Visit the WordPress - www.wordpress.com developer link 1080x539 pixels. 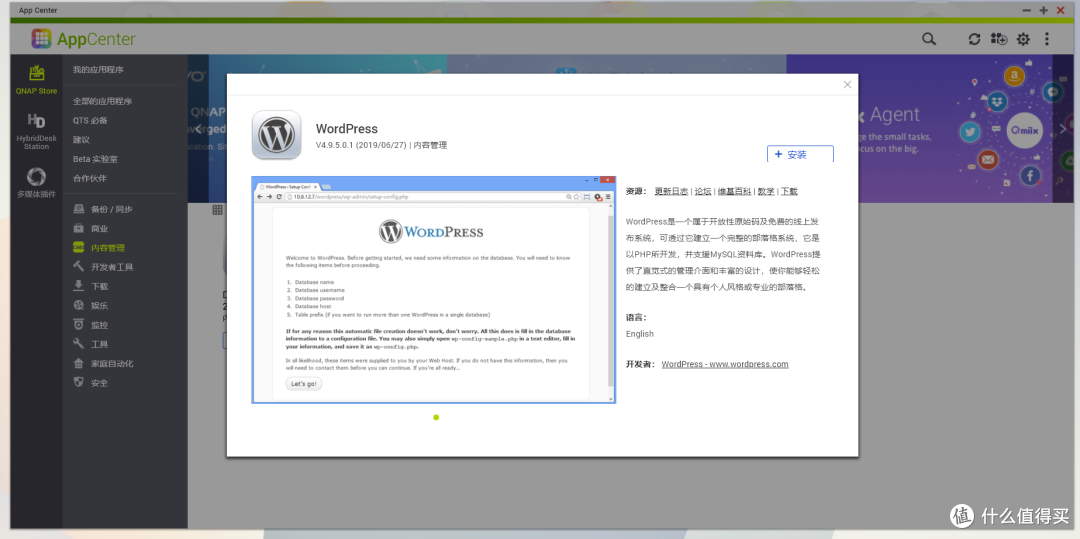point(725,364)
